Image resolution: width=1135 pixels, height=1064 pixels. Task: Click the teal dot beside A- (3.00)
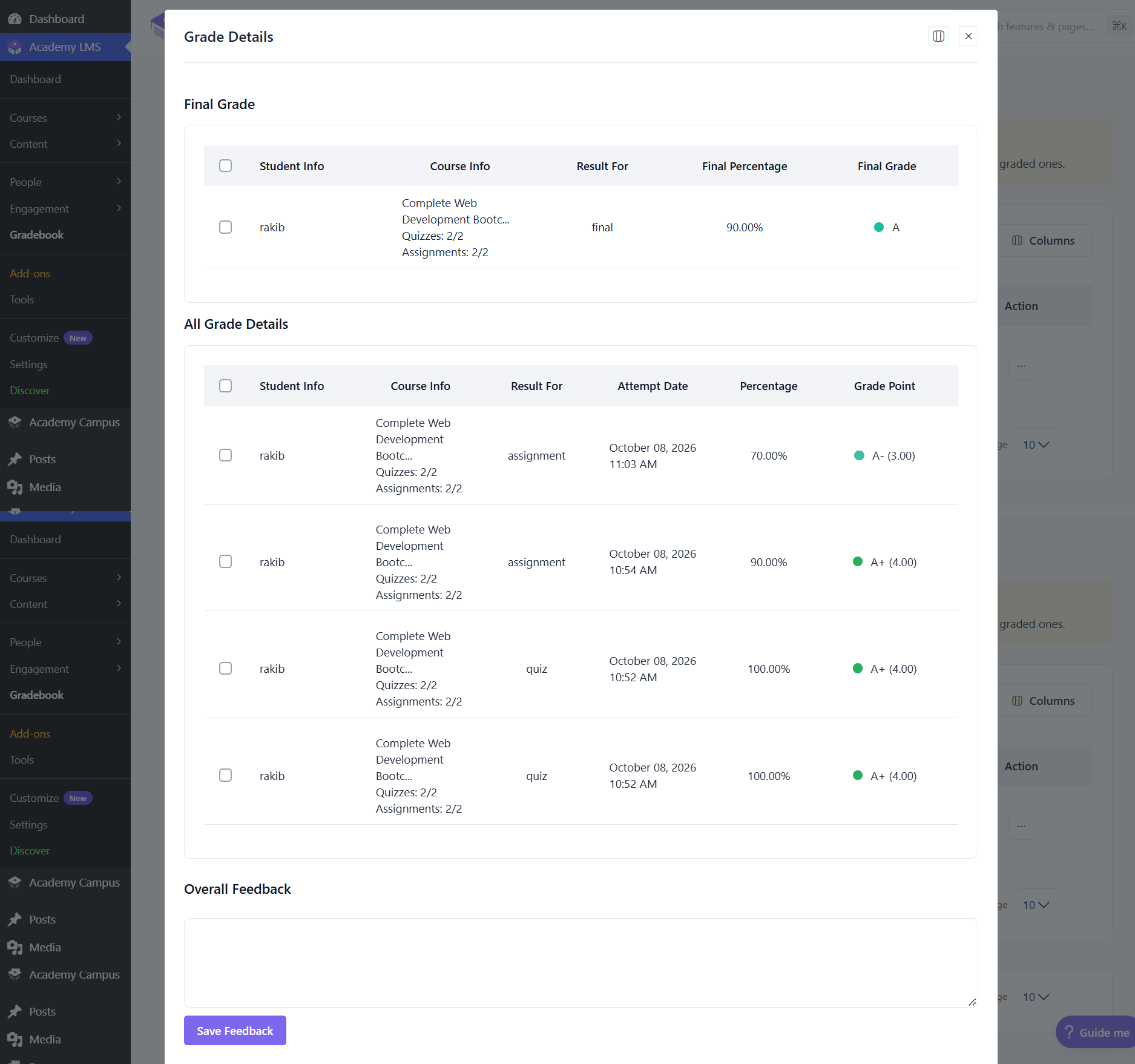[x=859, y=455]
